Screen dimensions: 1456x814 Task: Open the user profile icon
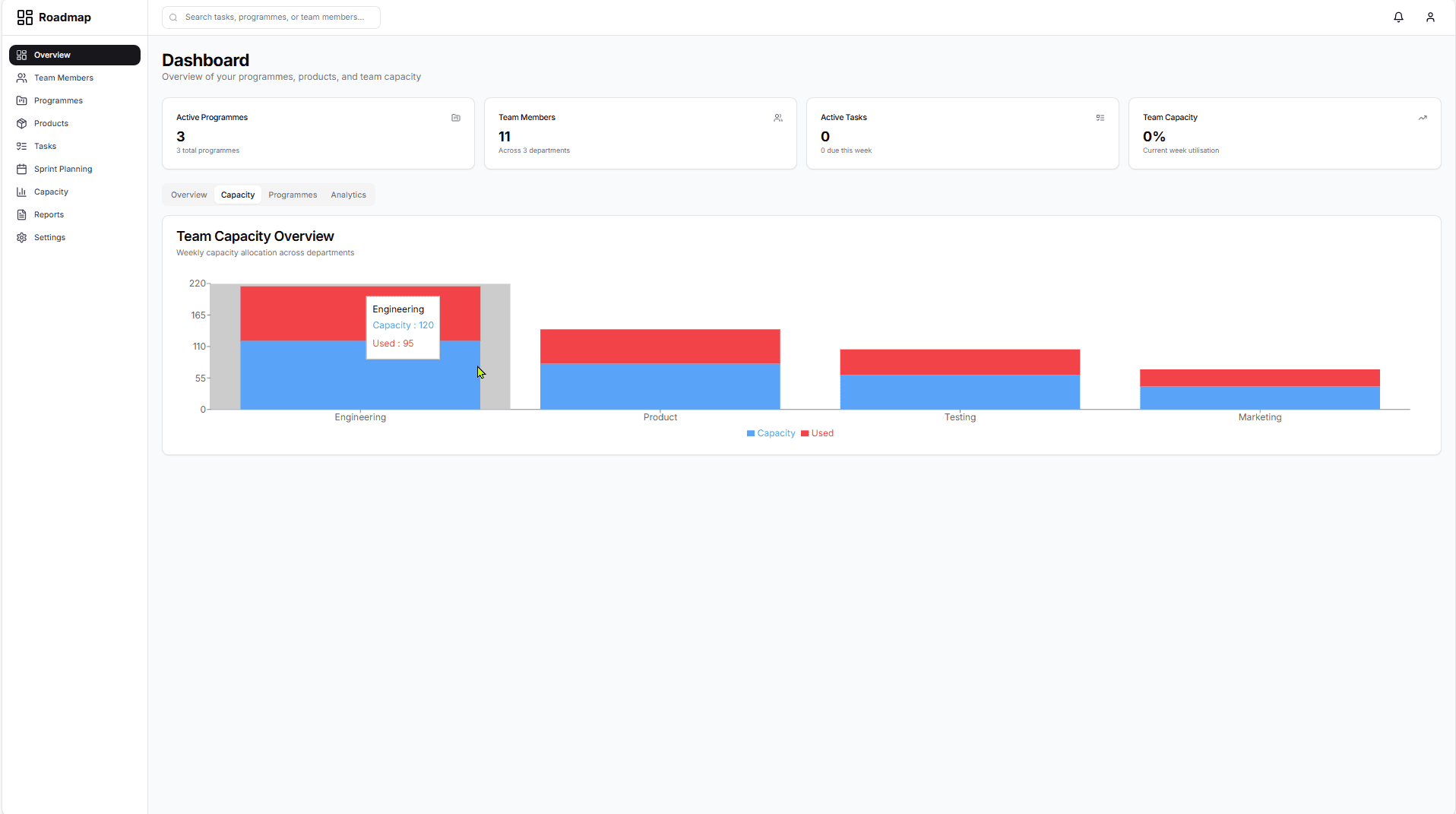1431,17
